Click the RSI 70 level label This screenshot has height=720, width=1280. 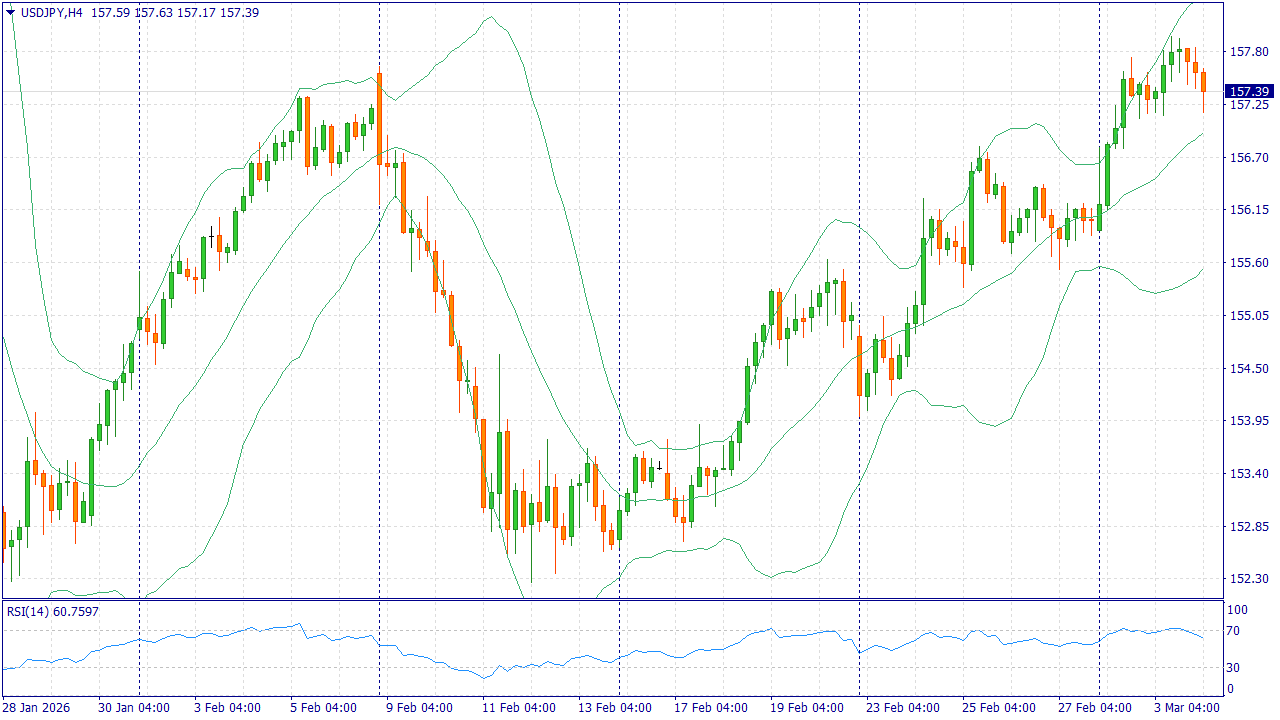click(x=1234, y=631)
